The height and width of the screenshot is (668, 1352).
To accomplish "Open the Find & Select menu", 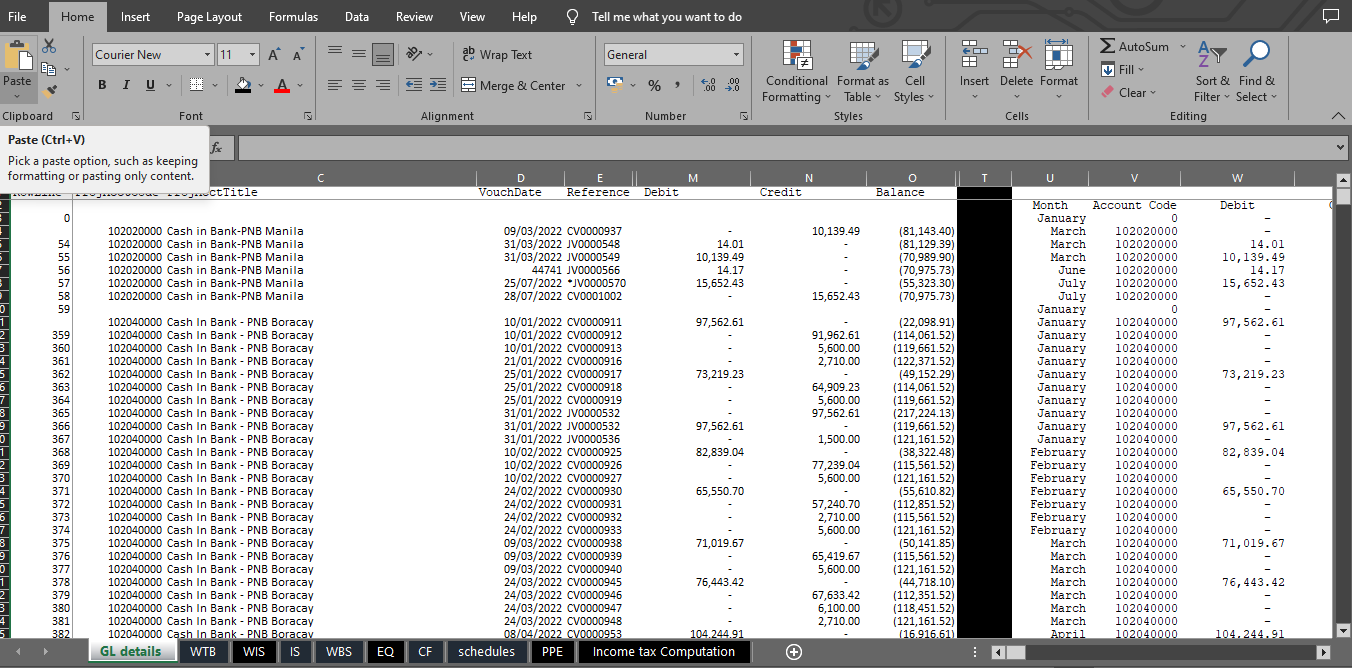I will pyautogui.click(x=1257, y=71).
